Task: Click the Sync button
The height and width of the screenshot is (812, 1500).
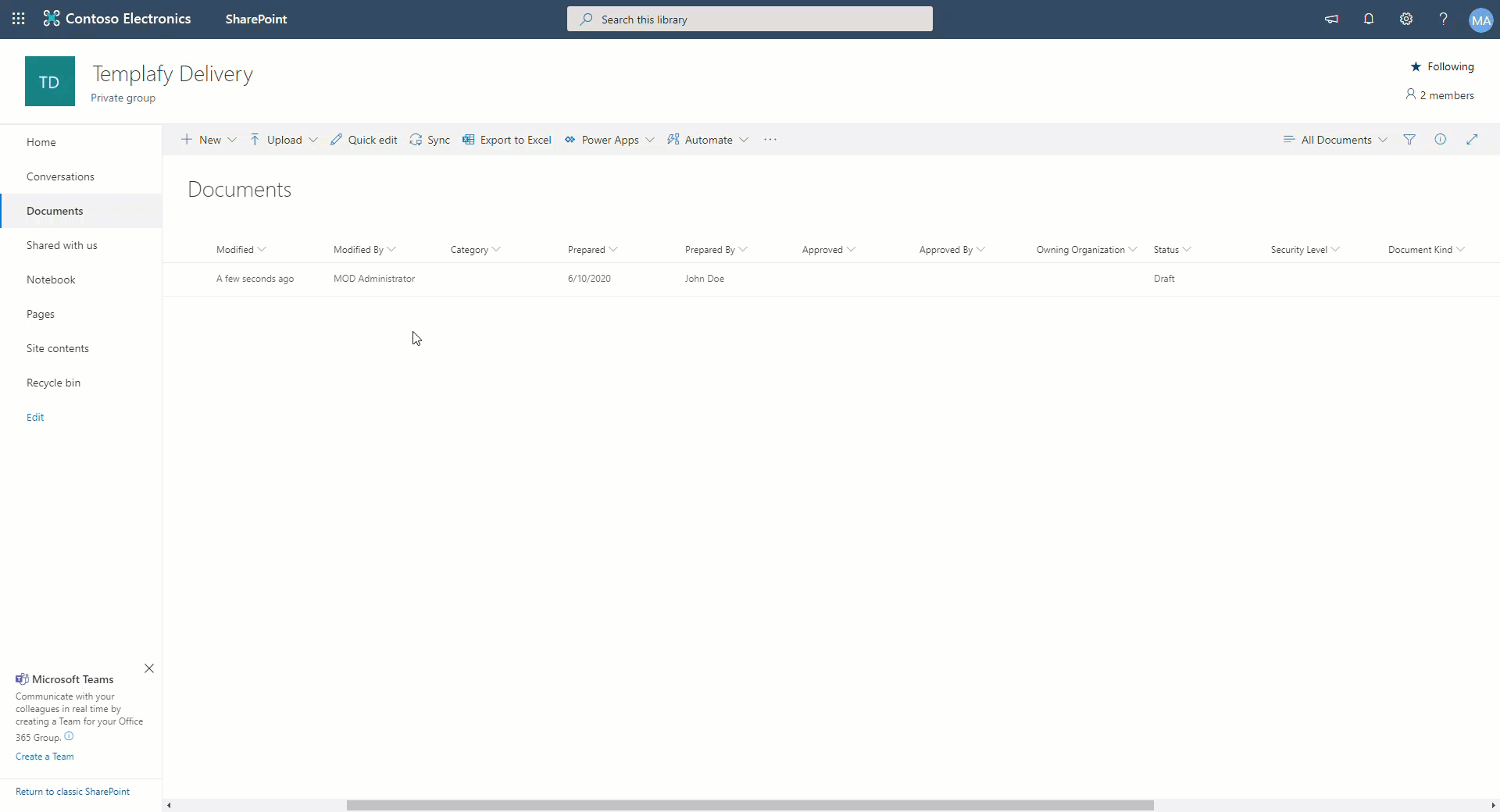Action: click(430, 140)
